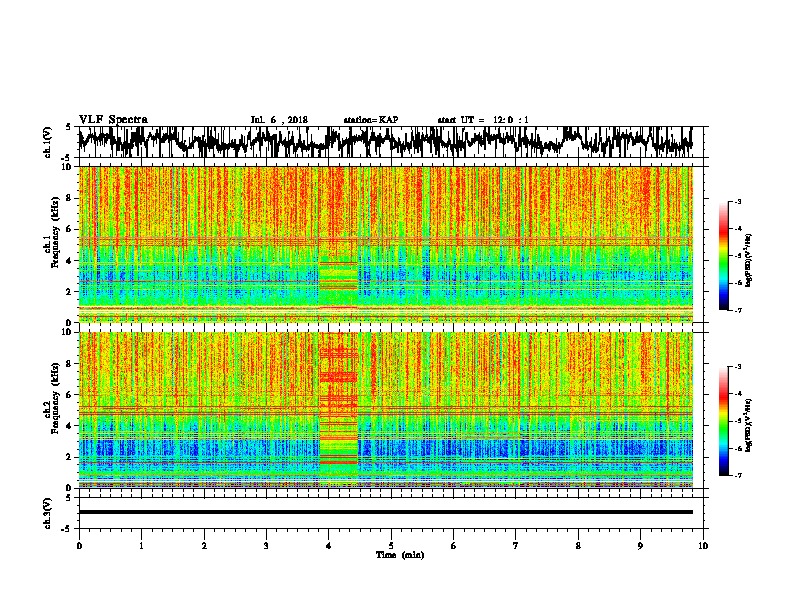
Task: Click the ch.1 frequency tick "8"
Action: pyautogui.click(x=69, y=198)
